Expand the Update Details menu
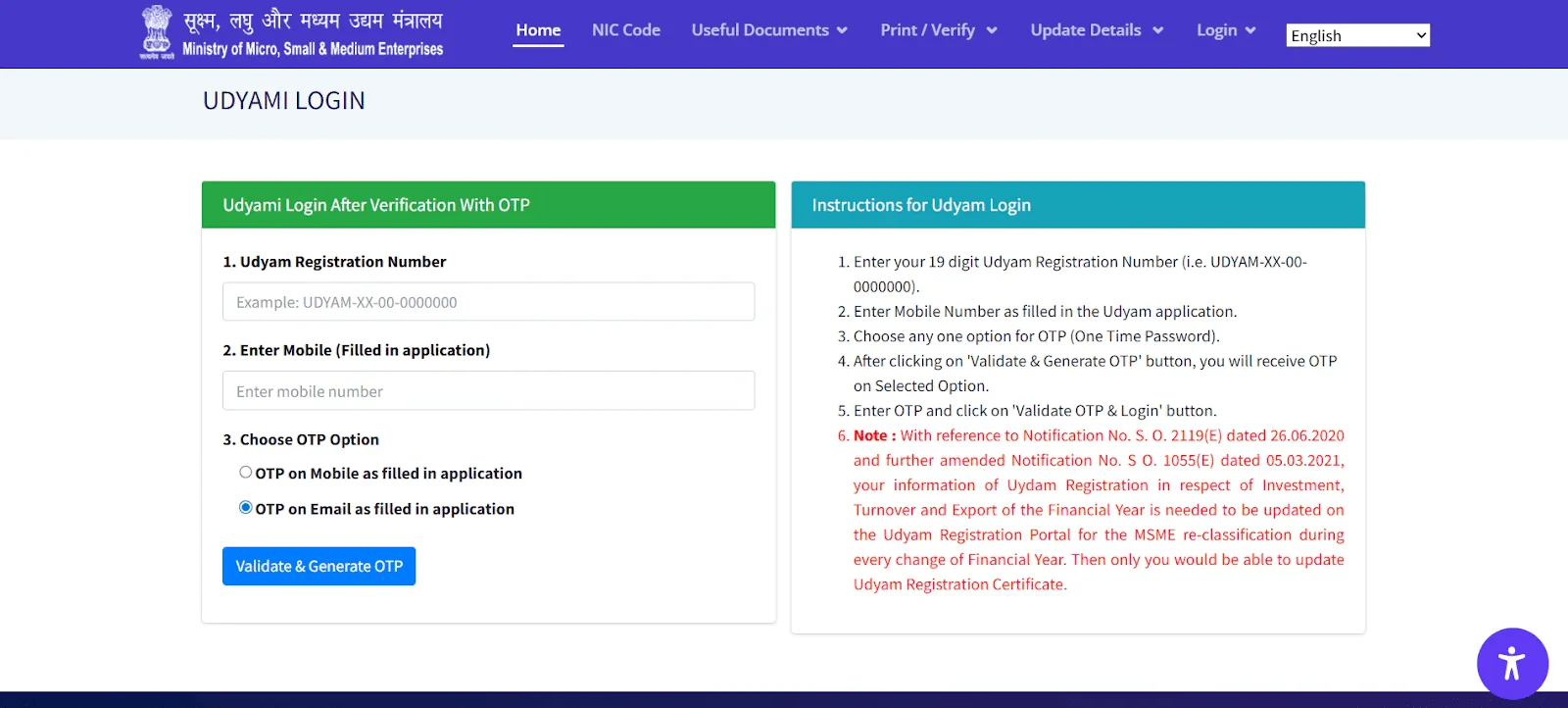 [x=1097, y=30]
